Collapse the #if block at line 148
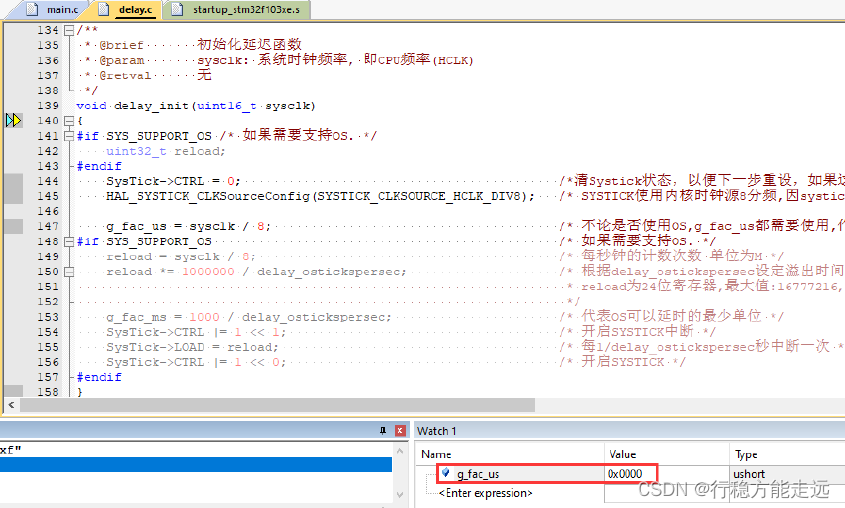845x508 pixels. [68, 242]
